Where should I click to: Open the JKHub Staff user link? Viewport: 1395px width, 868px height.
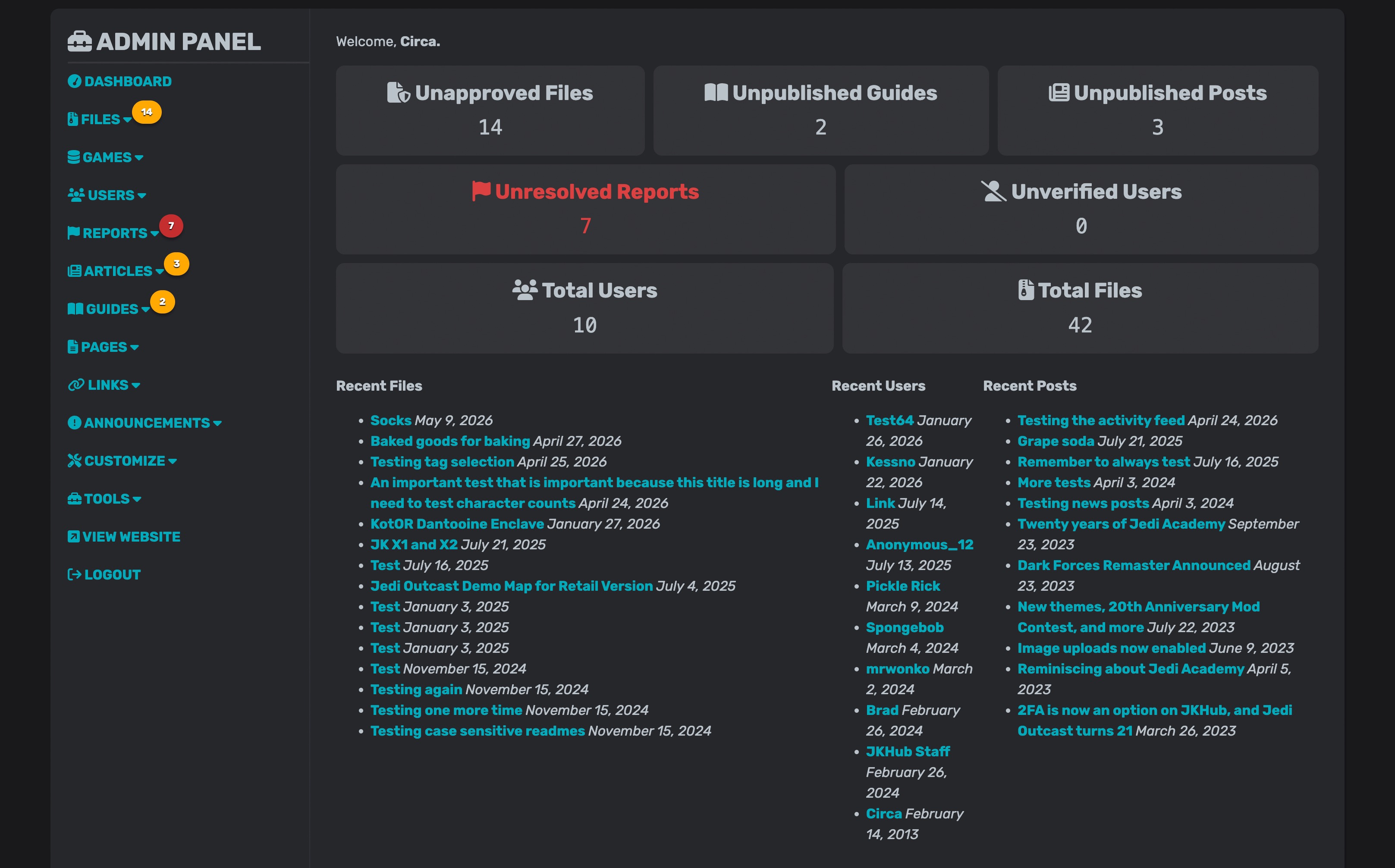pos(908,751)
